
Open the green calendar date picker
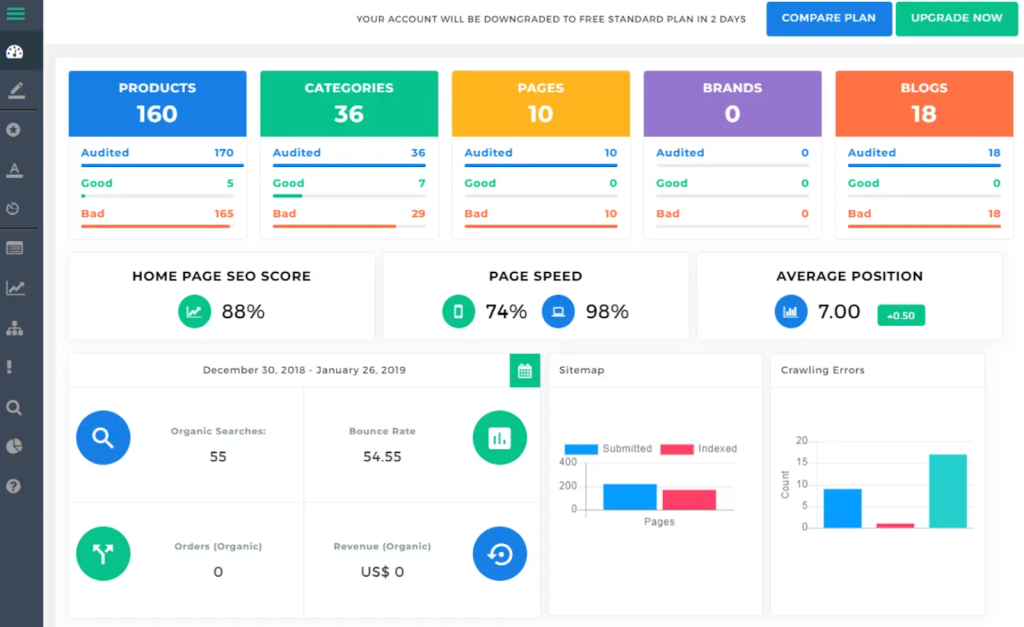(x=524, y=371)
